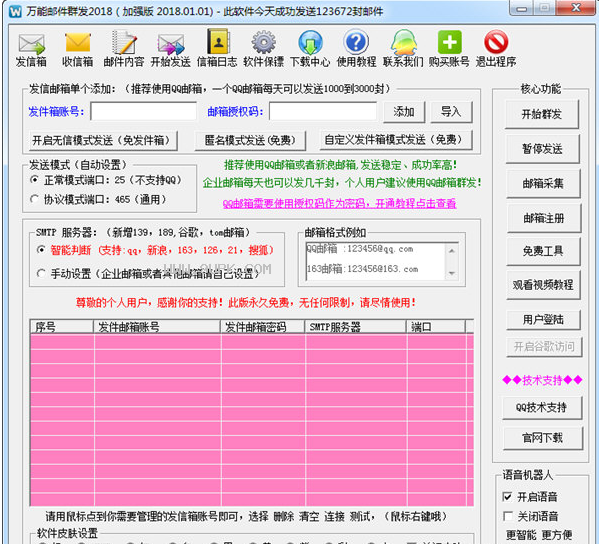The width and height of the screenshot is (599, 544).
Task: Click the SMTP服务器 column header
Action: point(356,327)
